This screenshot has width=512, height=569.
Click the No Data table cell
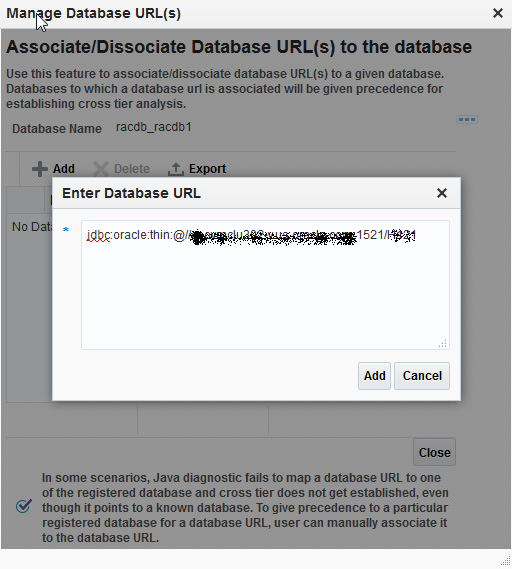click(32, 227)
